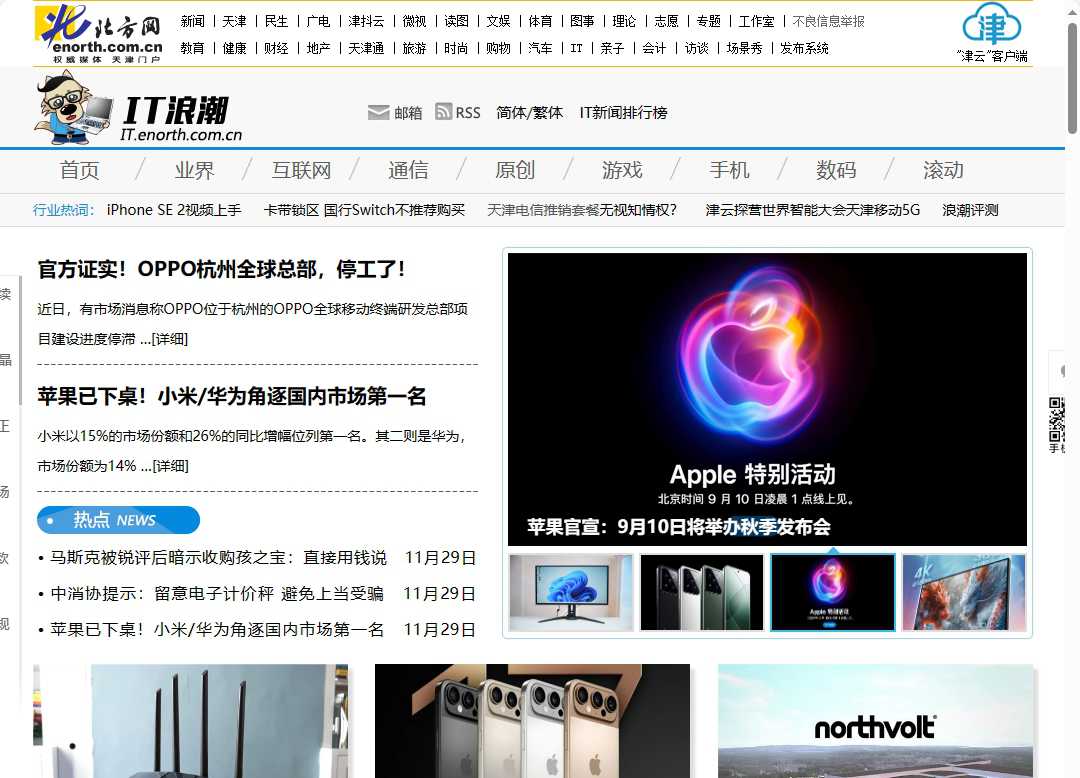Open hot topic 天津电信推销套餐无视知情权

click(x=582, y=210)
